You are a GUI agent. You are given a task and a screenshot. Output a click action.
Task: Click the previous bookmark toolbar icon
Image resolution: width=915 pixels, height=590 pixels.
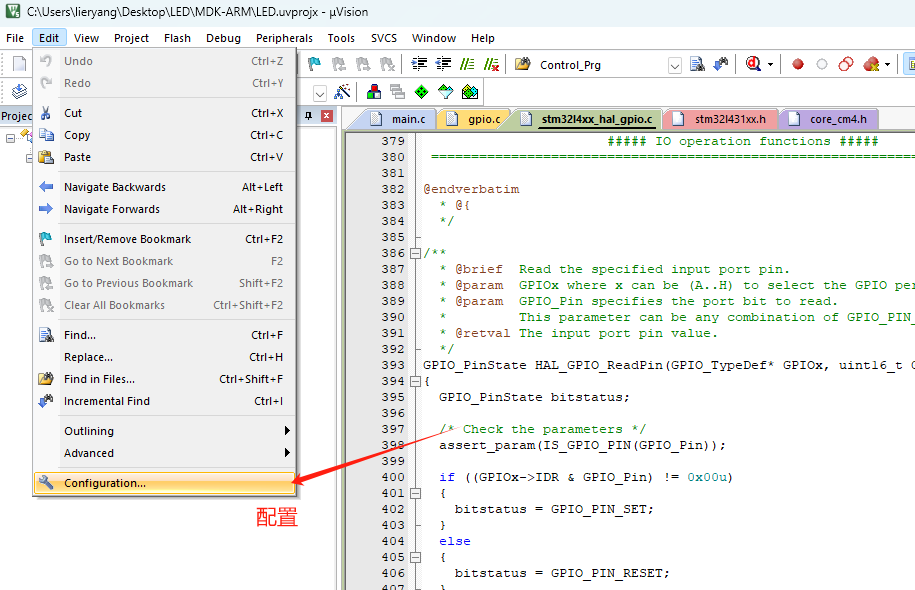point(338,64)
